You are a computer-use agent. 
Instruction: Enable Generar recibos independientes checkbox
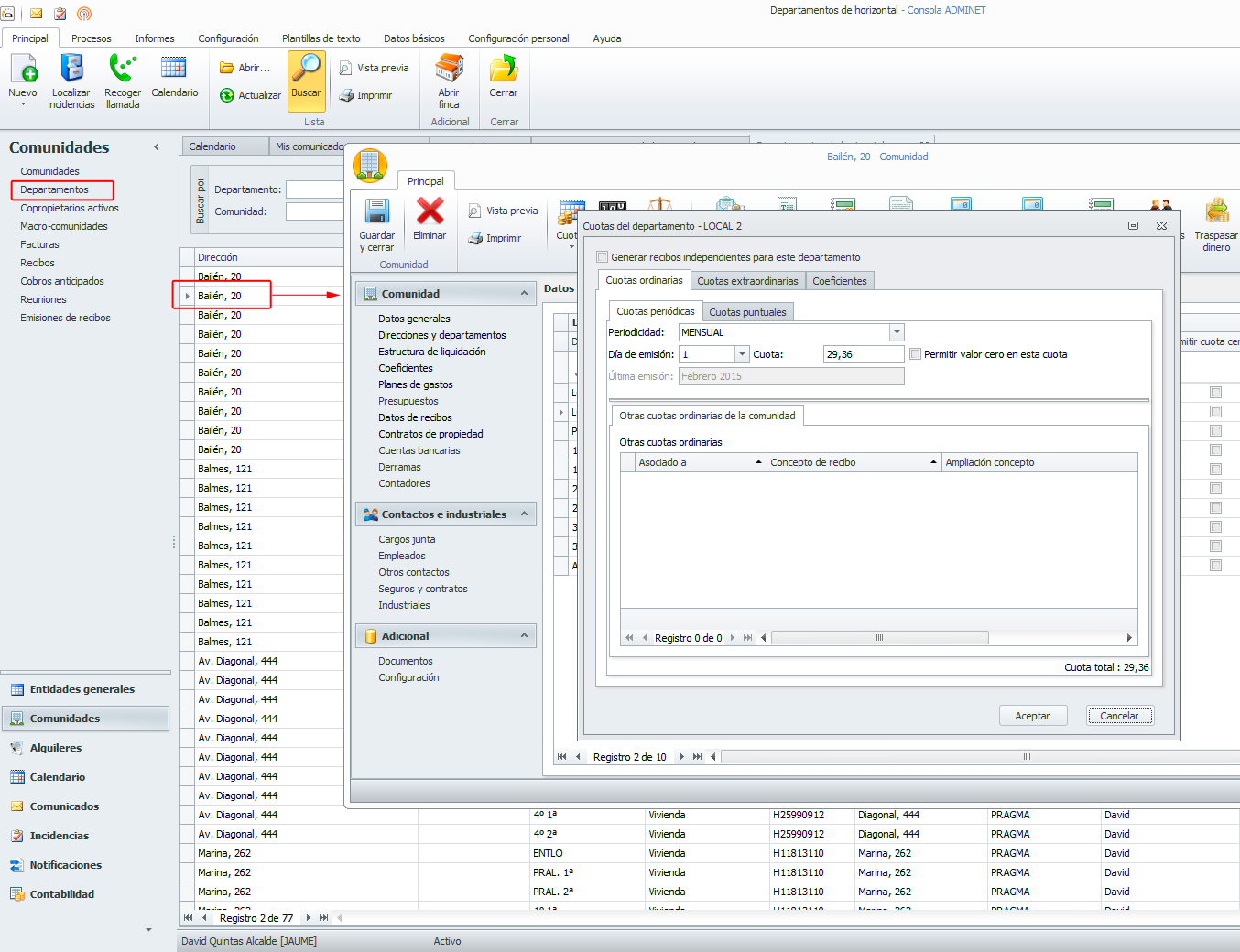tap(603, 257)
